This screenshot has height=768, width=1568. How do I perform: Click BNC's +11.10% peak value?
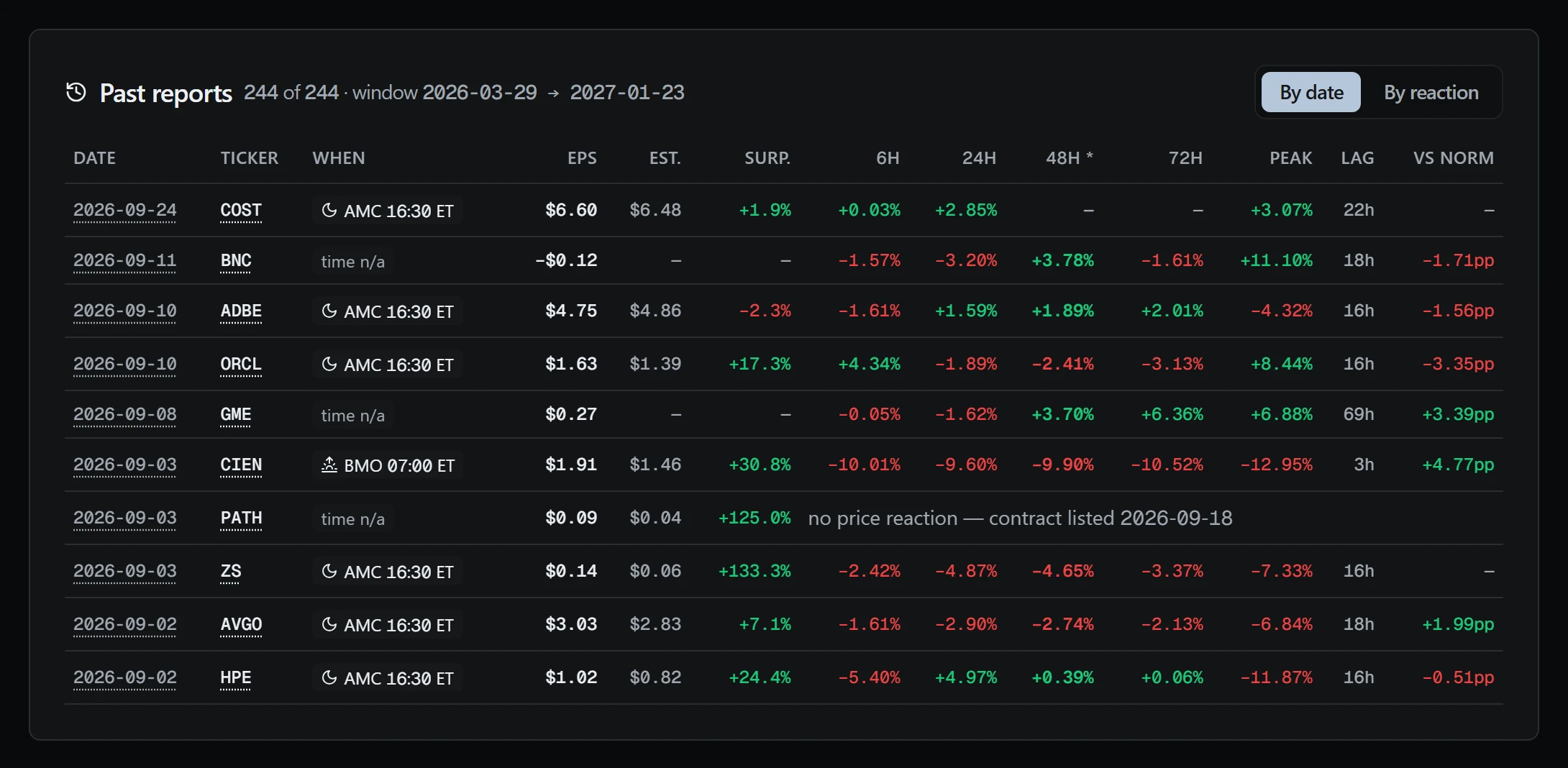point(1276,260)
